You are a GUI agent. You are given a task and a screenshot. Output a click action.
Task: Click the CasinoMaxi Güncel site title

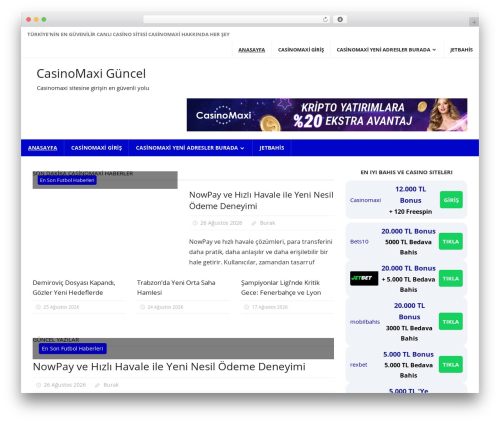point(91,74)
